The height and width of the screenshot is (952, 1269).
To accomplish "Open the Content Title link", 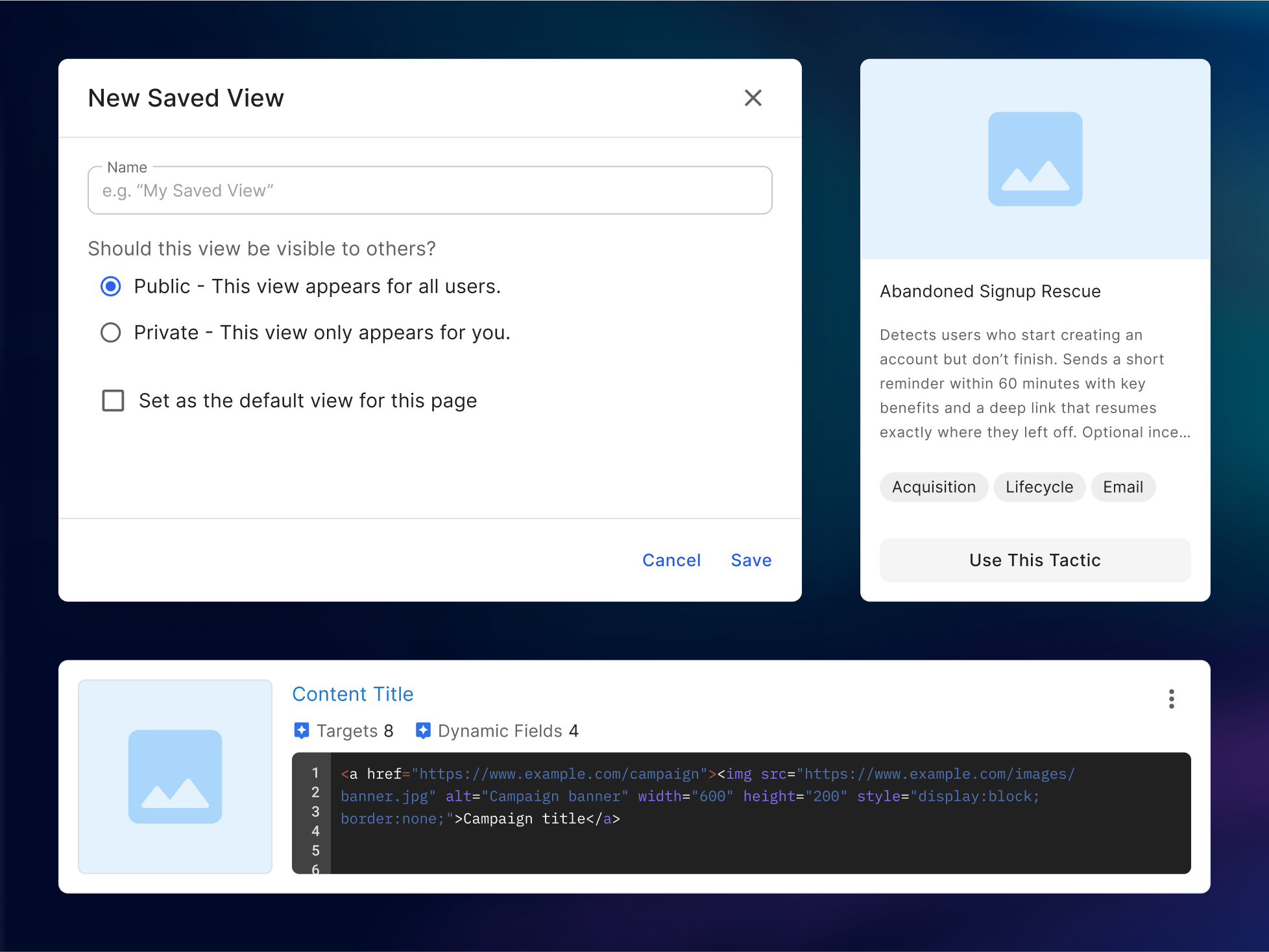I will pyautogui.click(x=353, y=694).
